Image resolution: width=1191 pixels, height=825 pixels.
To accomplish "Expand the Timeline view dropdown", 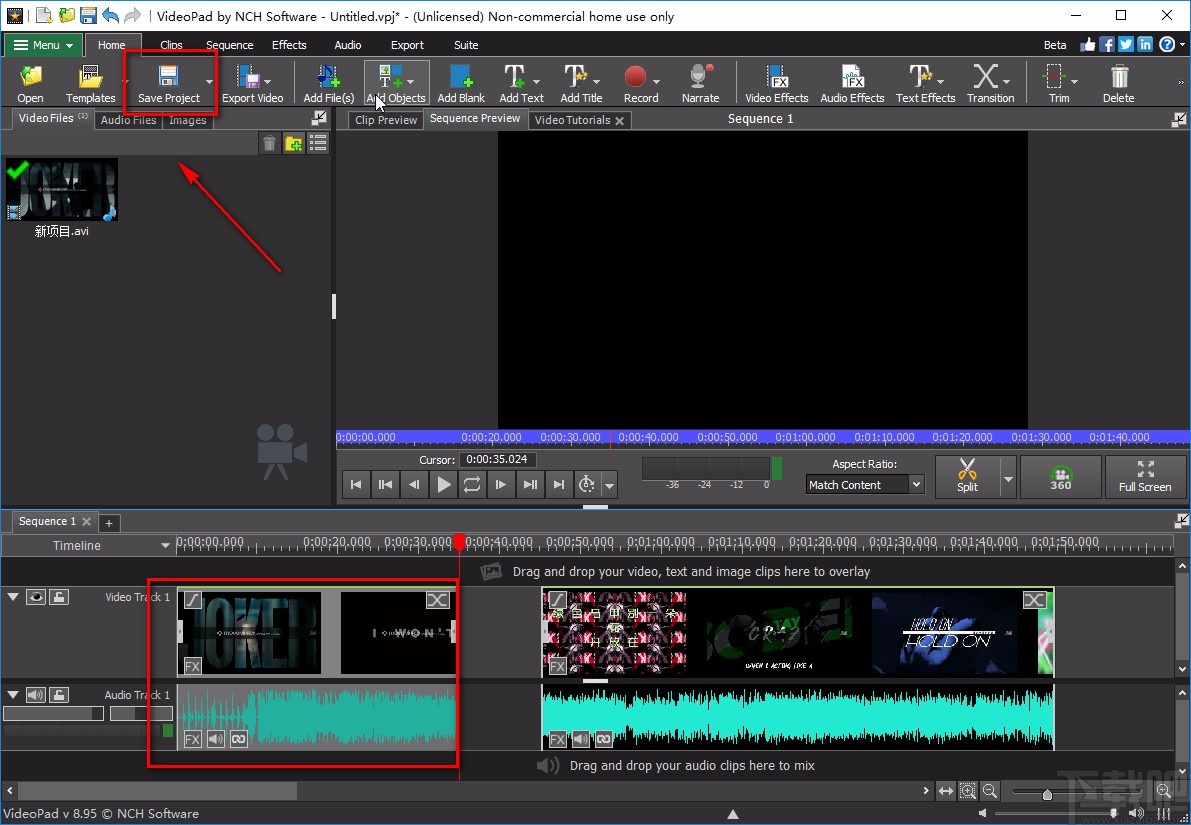I will [x=165, y=545].
